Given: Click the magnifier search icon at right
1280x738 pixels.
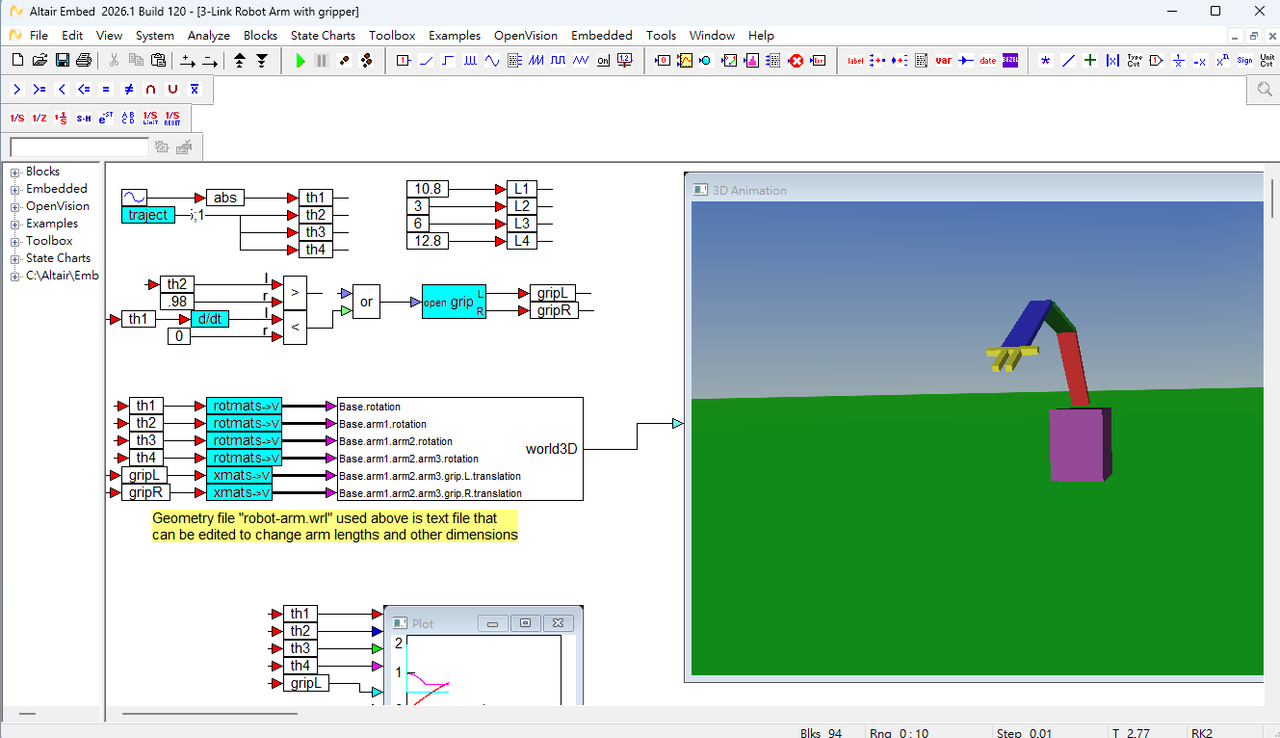Looking at the screenshot, I should [x=1264, y=89].
